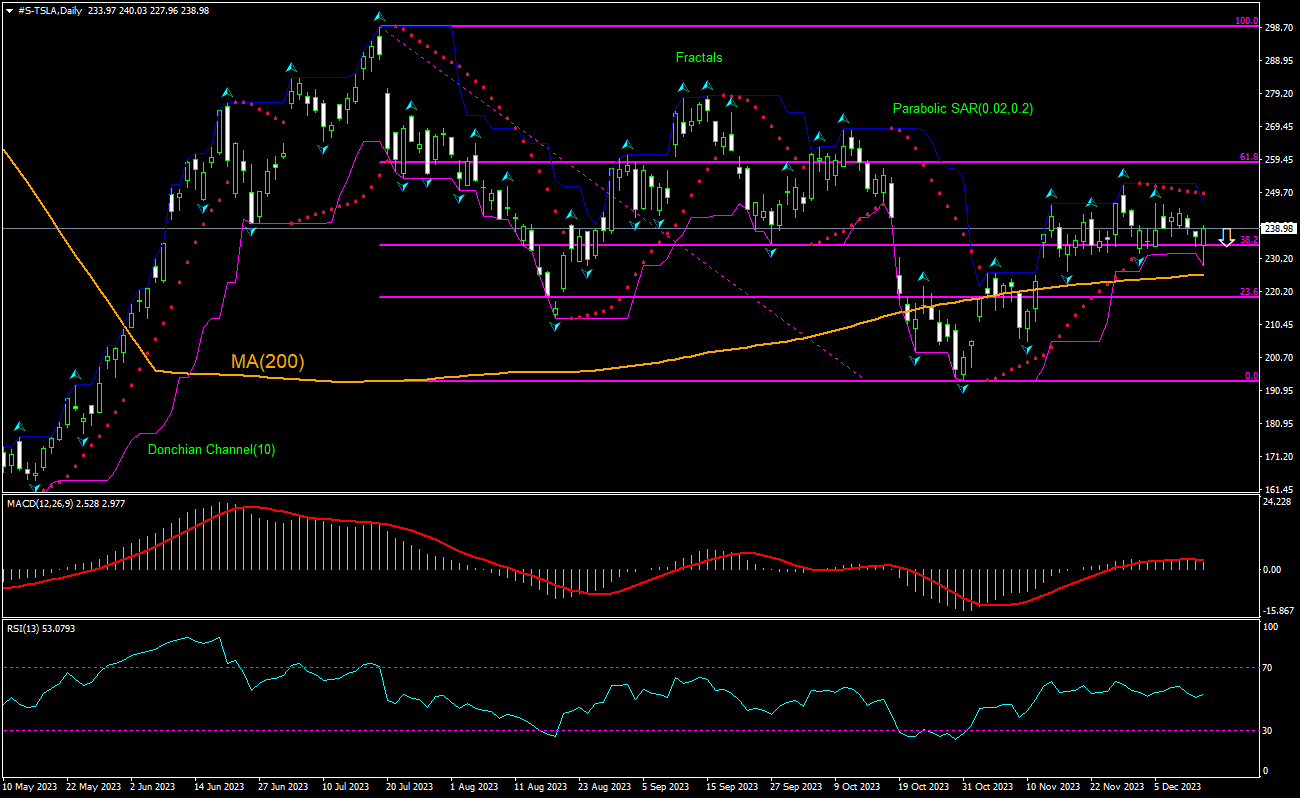Click the 238.98 current price tag
The width and height of the screenshot is (1300, 798).
pos(1277,228)
